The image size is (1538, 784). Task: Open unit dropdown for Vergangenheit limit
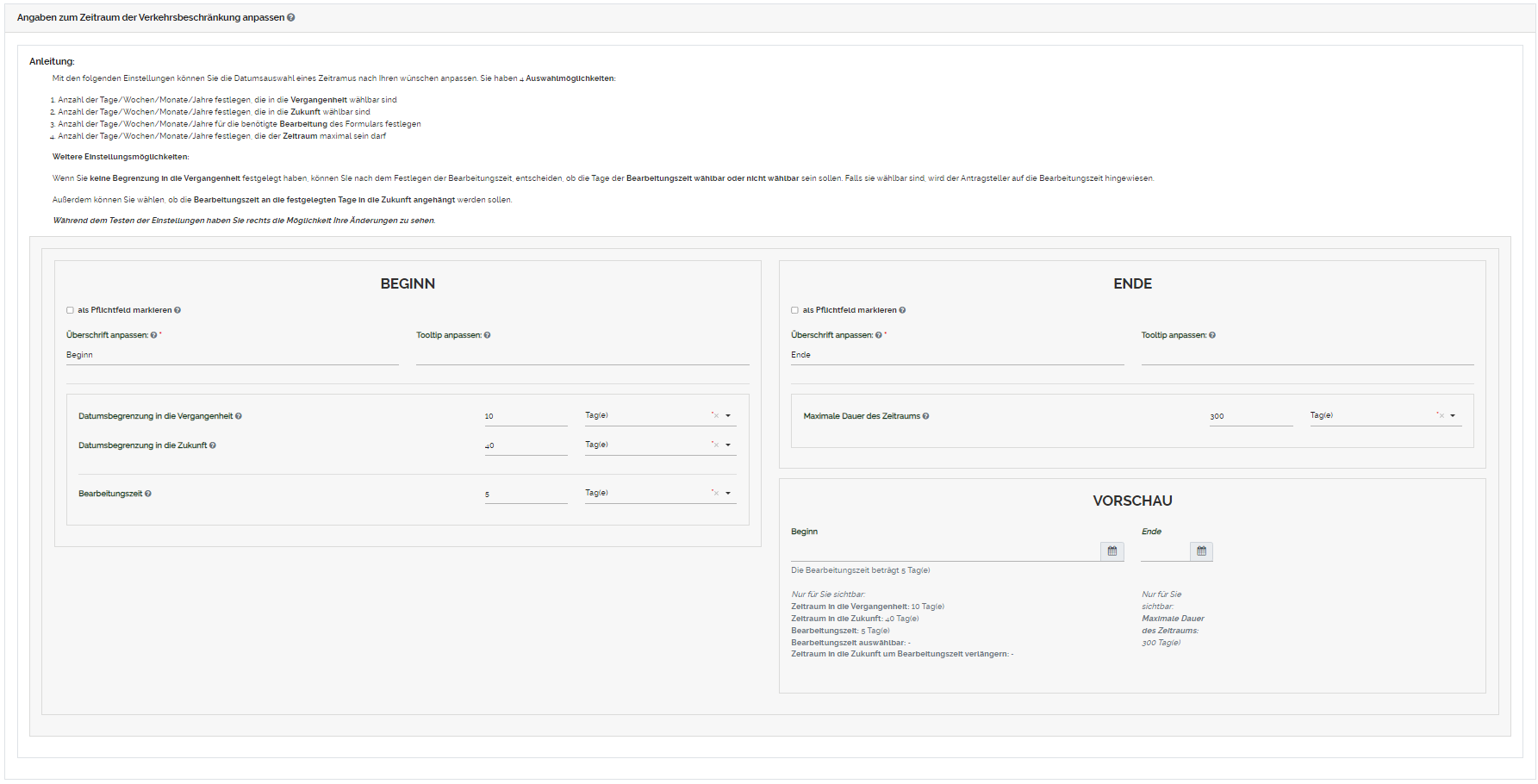tap(728, 416)
